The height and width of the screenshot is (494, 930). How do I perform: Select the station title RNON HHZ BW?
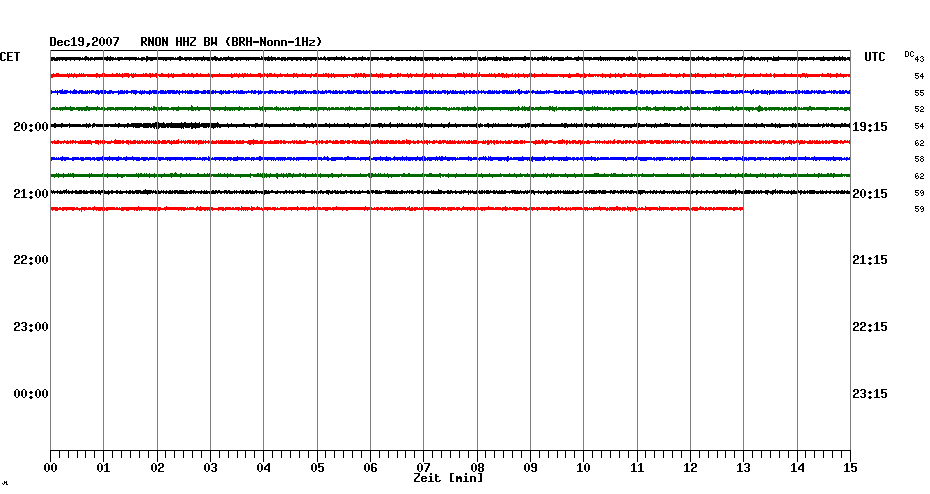point(179,42)
